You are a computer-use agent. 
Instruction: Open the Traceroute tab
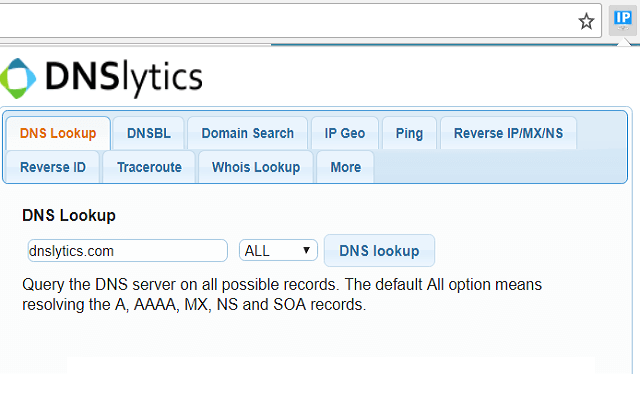point(149,167)
